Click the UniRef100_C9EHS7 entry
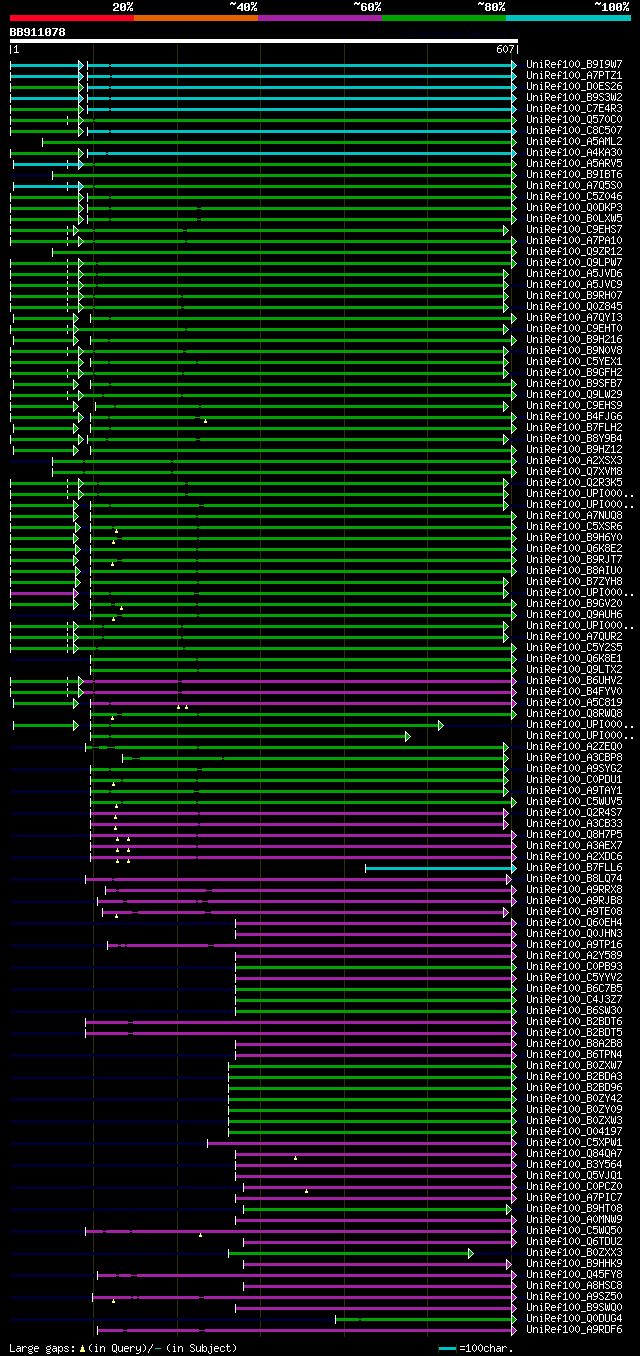 (574, 229)
